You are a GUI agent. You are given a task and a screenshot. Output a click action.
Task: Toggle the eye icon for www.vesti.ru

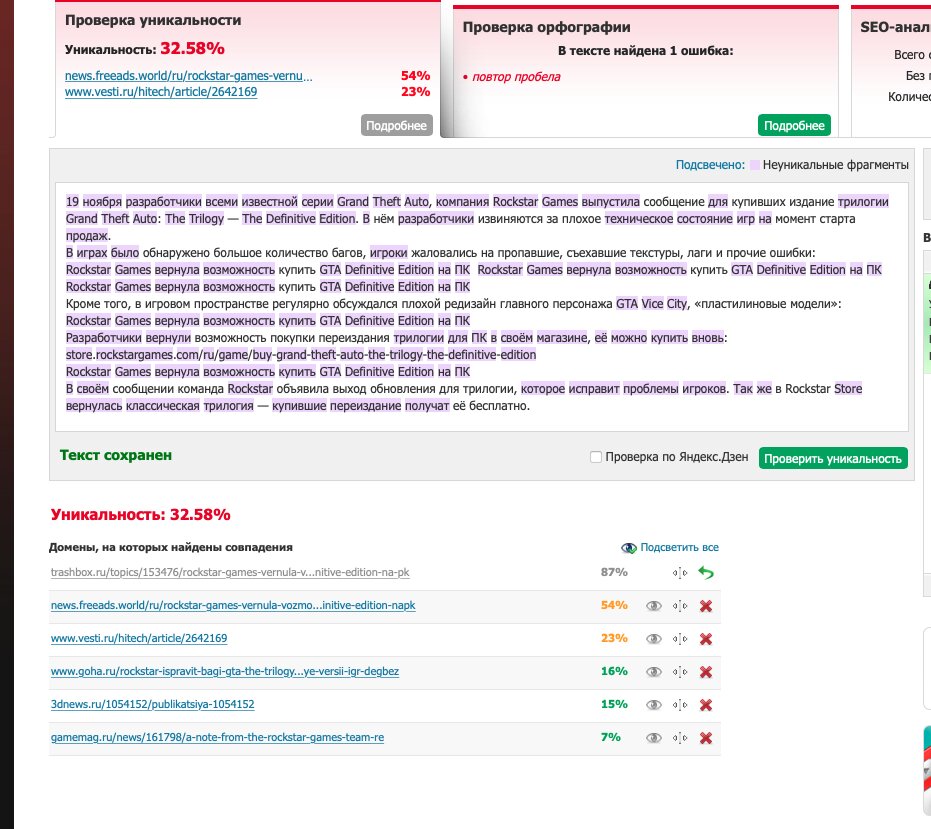coord(654,639)
